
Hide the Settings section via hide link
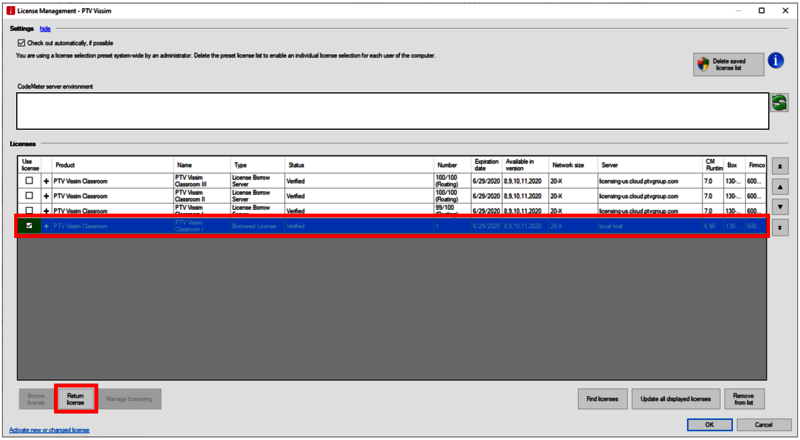[x=45, y=30]
